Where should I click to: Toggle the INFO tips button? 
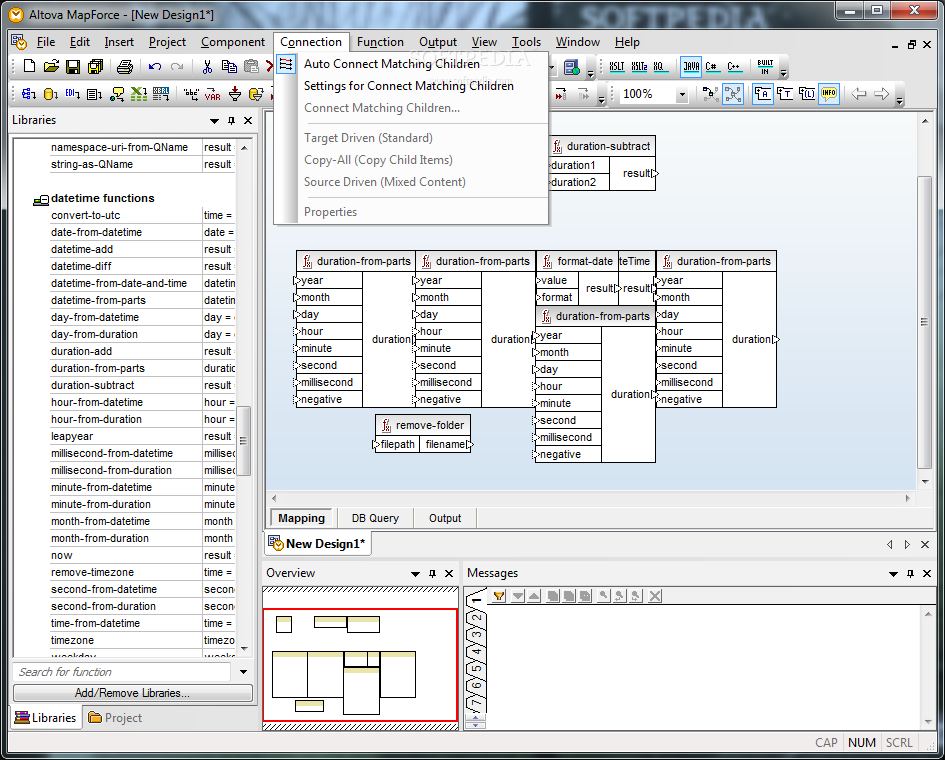click(829, 94)
